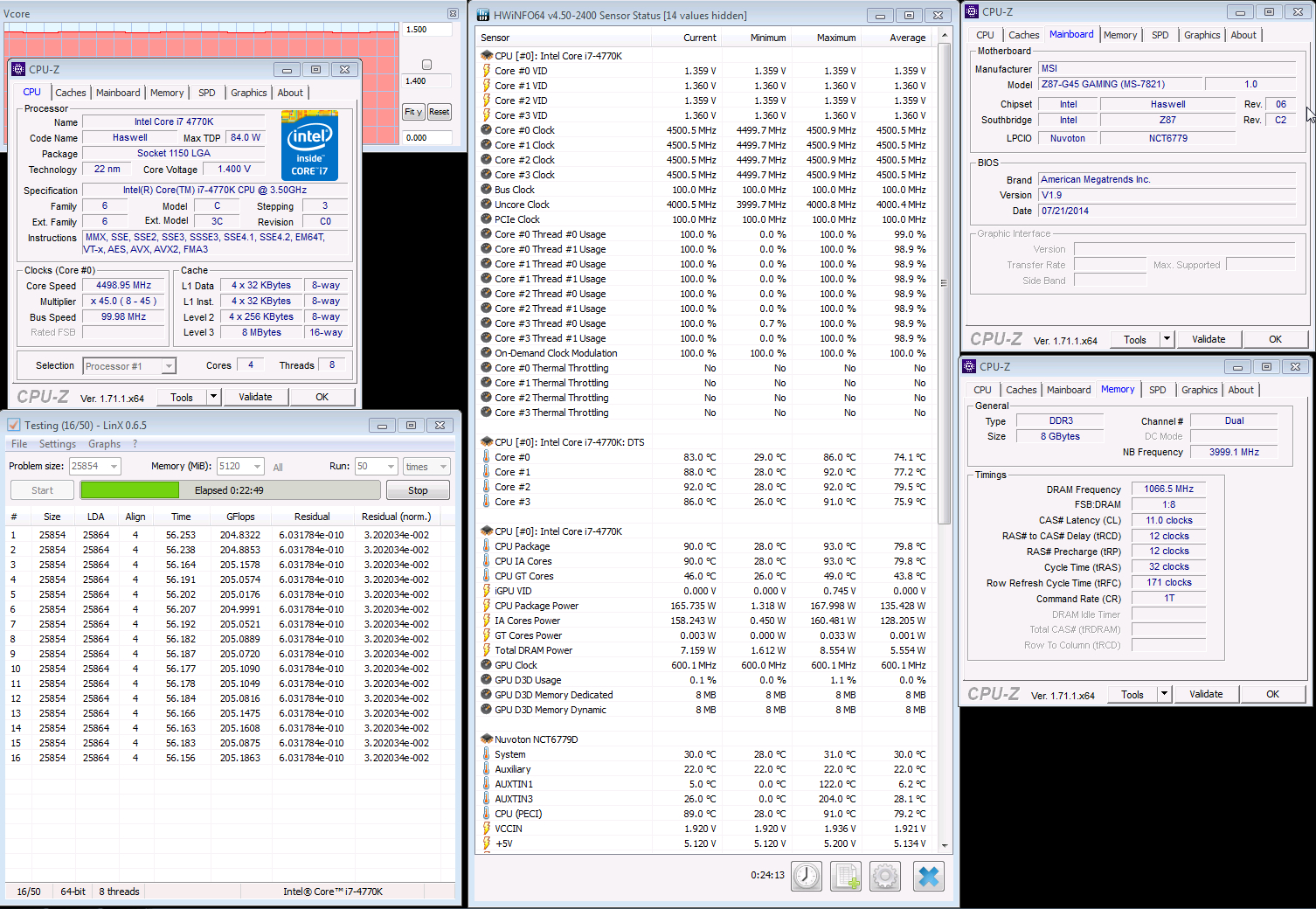Click the icon beside Core #0 Thread #0 Usage
The width and height of the screenshot is (1316, 909).
tap(487, 234)
